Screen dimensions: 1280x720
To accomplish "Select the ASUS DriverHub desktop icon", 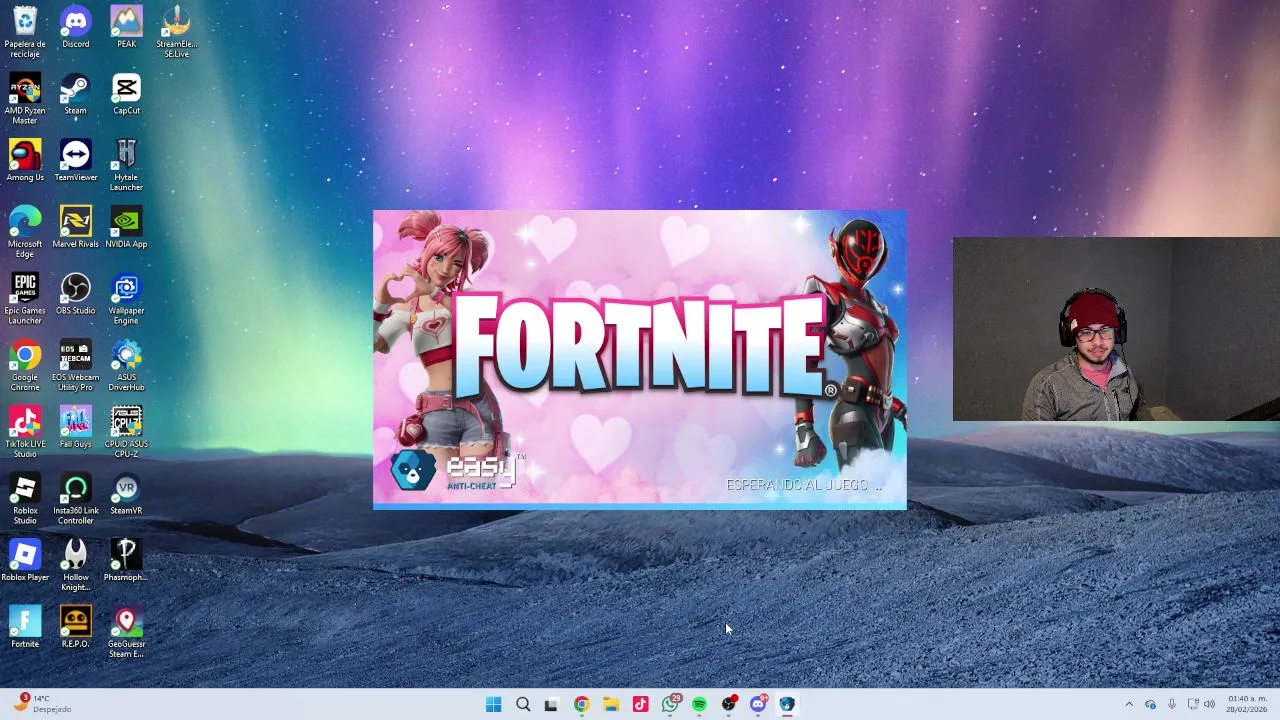I will coord(126,366).
